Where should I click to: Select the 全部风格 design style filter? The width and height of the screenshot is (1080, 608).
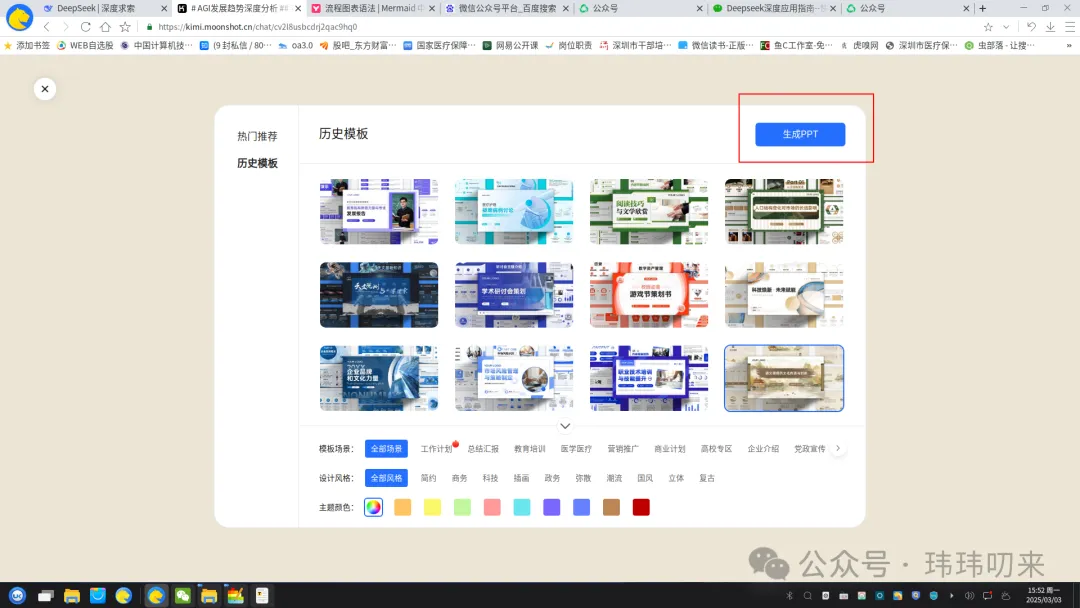coord(386,478)
